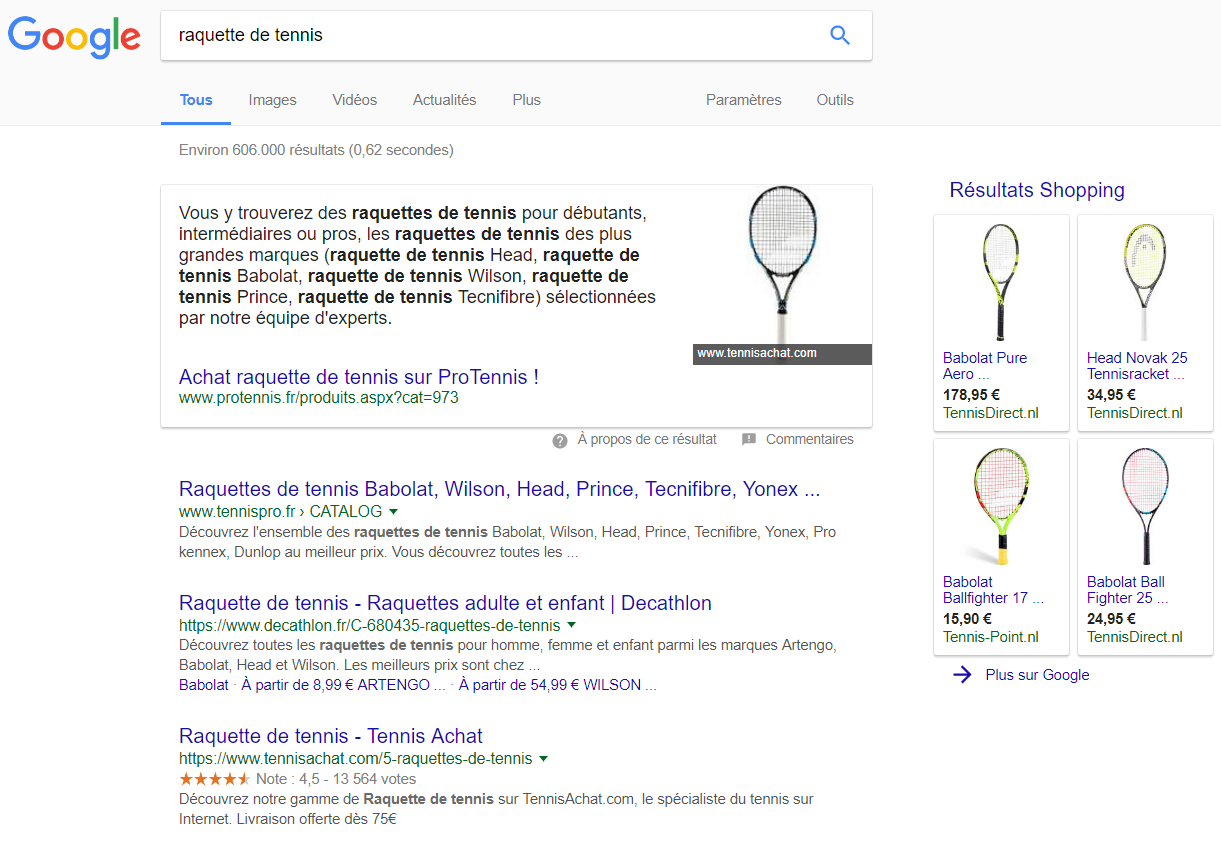The image size is (1221, 844).
Task: Click featured snippet racket image
Action: (782, 265)
